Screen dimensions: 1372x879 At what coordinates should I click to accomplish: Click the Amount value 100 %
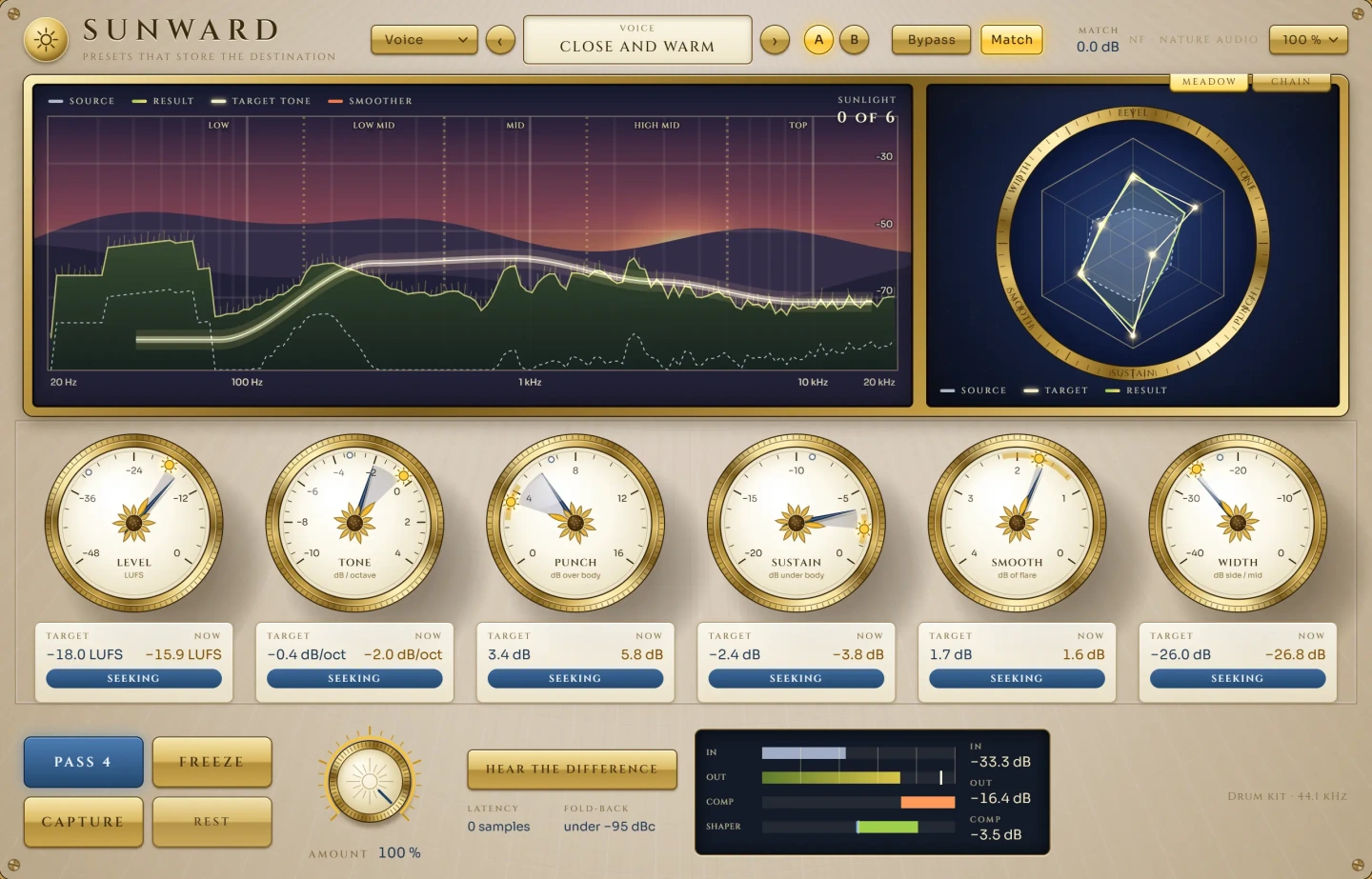399,853
